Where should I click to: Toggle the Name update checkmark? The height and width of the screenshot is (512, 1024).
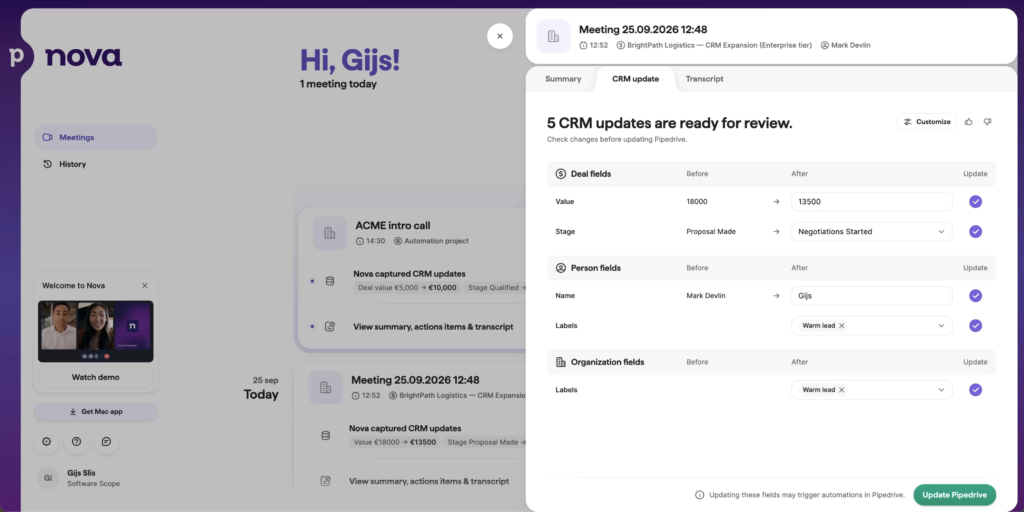coord(975,296)
